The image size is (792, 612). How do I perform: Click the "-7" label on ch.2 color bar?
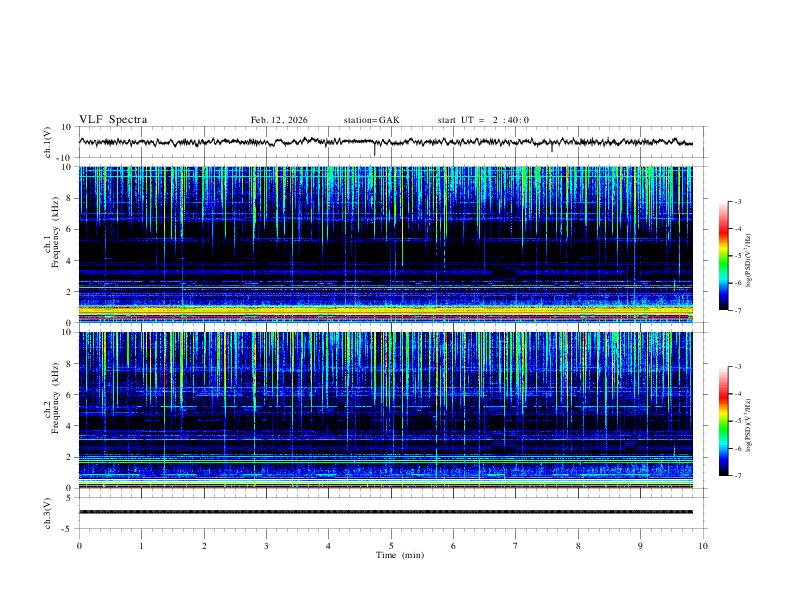click(x=737, y=476)
